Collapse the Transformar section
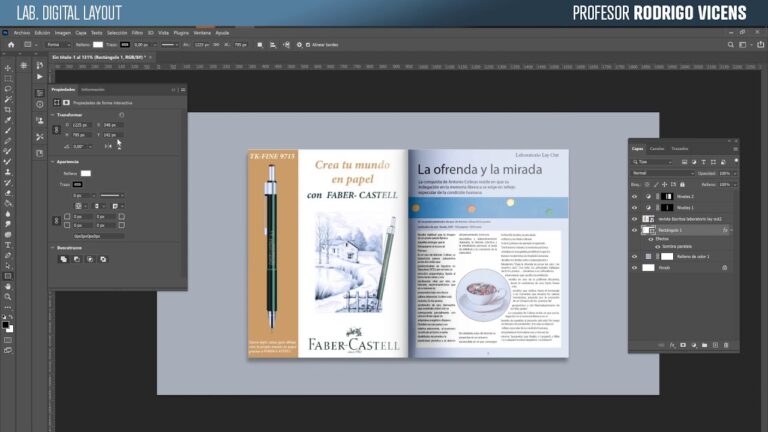The height and width of the screenshot is (432, 768). pyautogui.click(x=52, y=115)
